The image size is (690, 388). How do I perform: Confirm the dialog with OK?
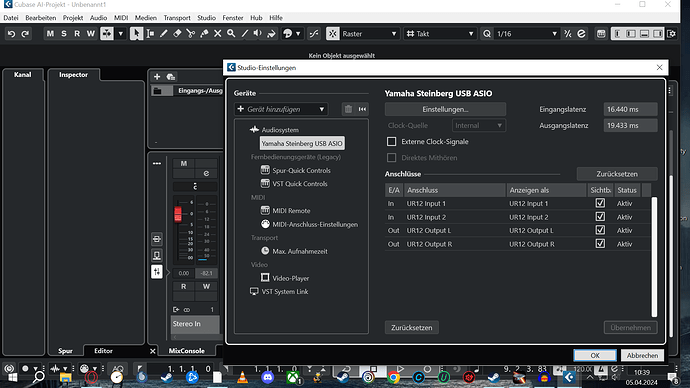coord(595,355)
